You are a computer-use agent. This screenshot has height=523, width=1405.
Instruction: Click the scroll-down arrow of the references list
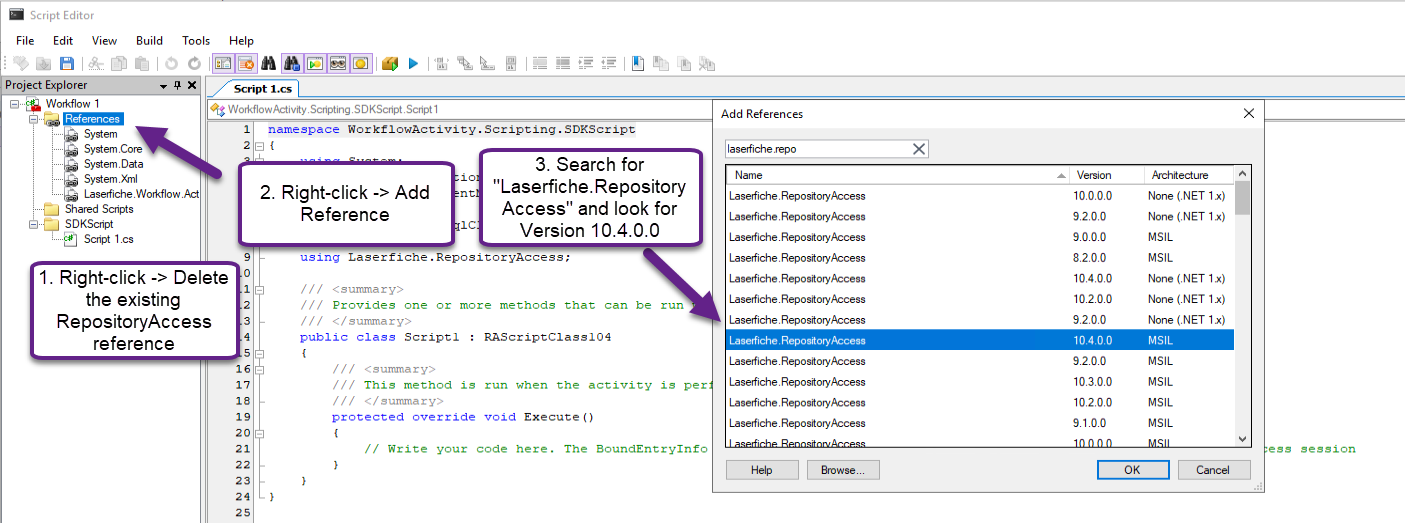tap(1242, 438)
